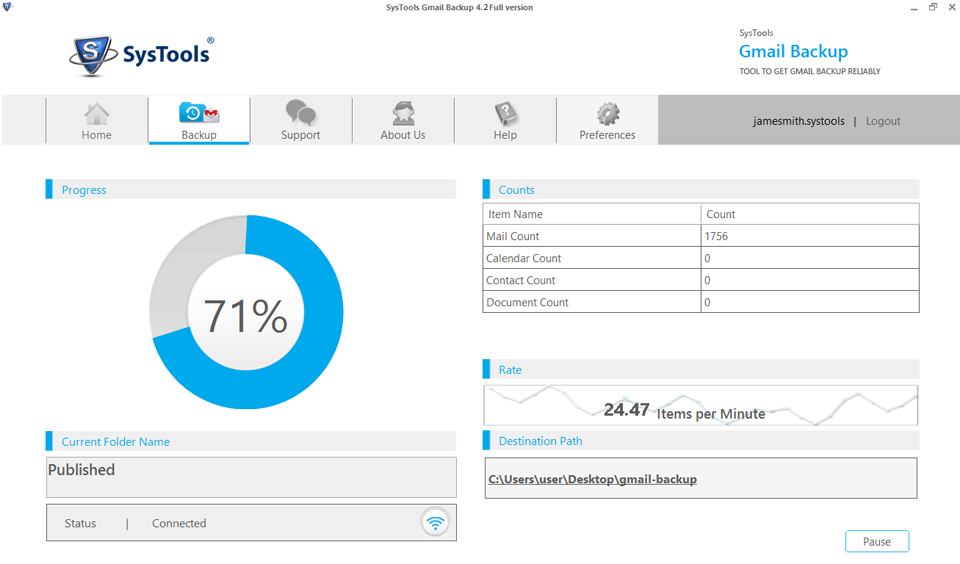Click the 24.47 Items per Minute rate
The height and width of the screenshot is (564, 960).
pos(684,410)
